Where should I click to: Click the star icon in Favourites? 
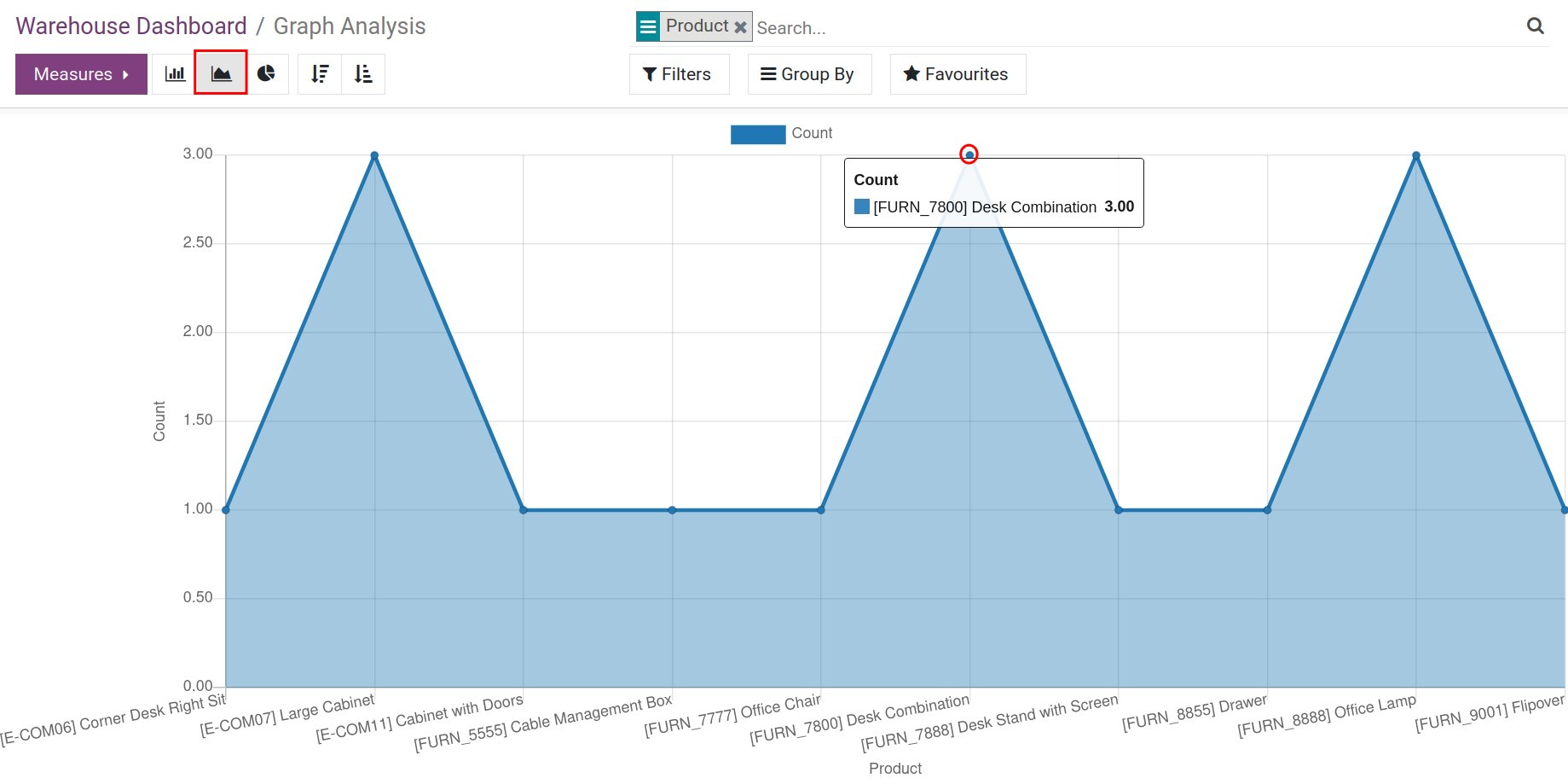[911, 74]
